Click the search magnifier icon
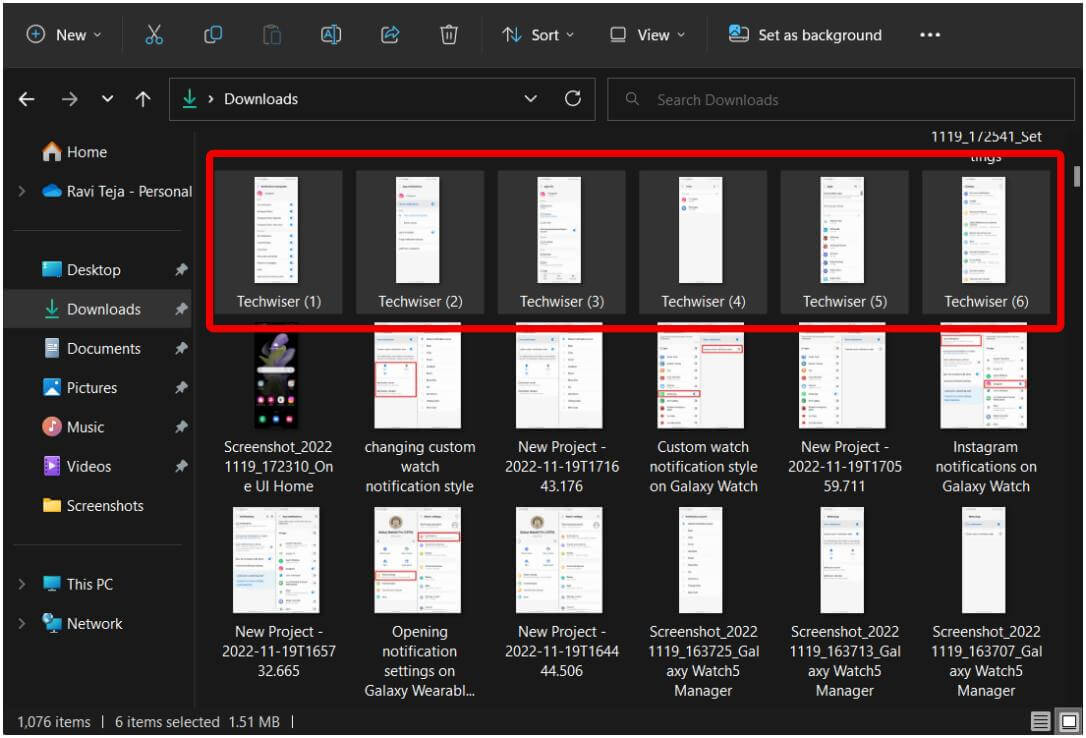The image size is (1086, 738). (x=632, y=99)
